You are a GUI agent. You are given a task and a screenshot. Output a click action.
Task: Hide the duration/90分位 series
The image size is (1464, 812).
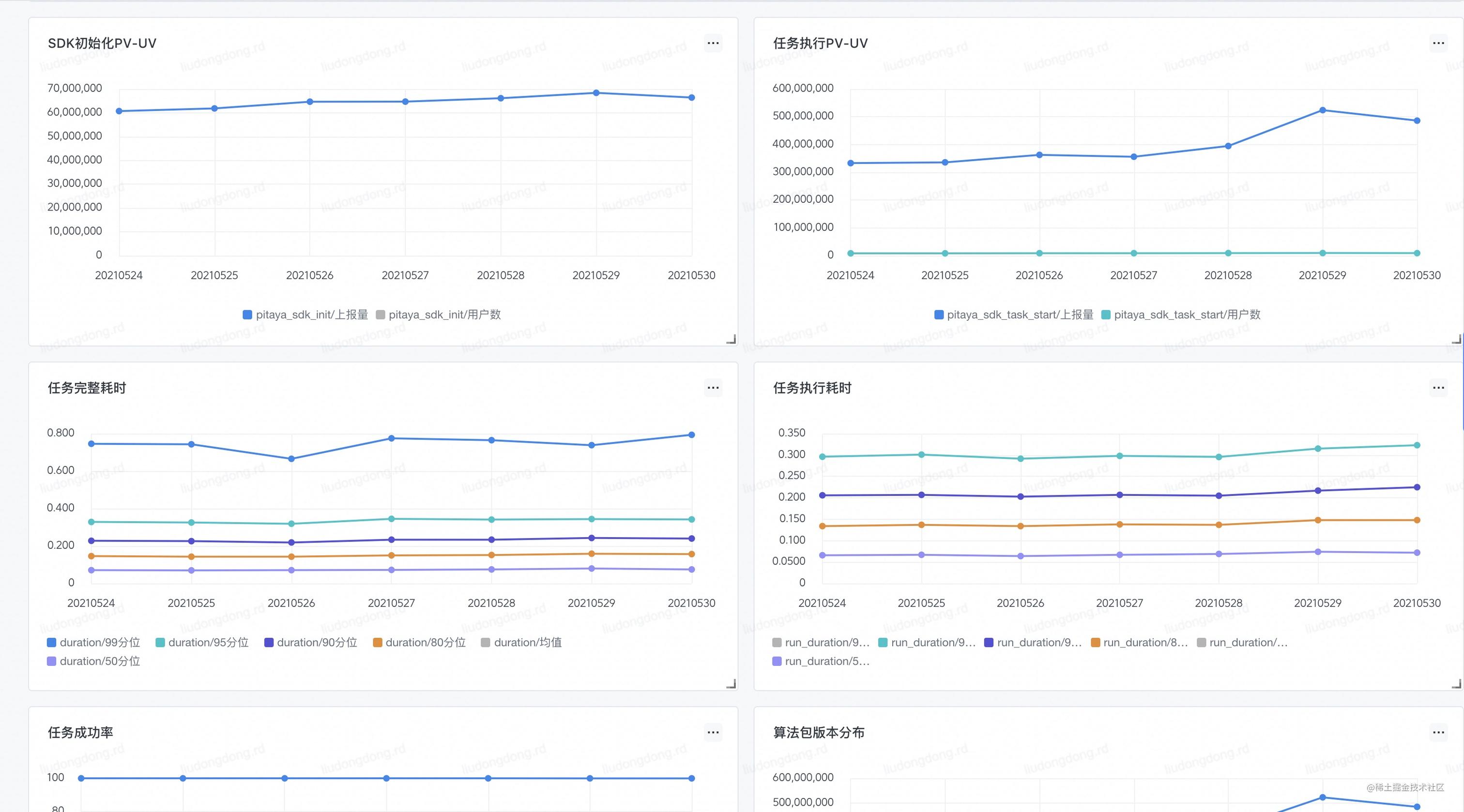(310, 643)
